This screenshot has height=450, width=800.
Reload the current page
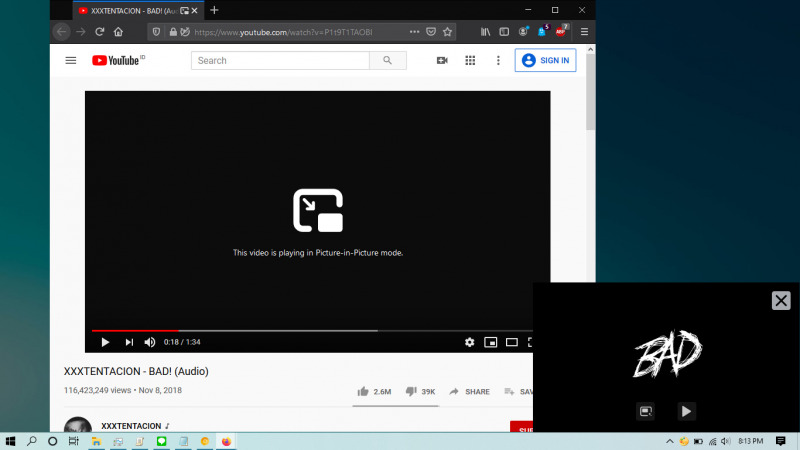(99, 32)
